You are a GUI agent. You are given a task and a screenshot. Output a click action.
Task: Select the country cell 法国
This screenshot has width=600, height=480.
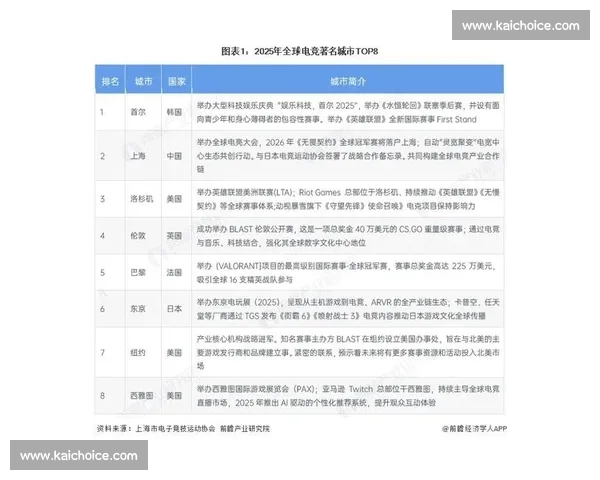pos(174,272)
